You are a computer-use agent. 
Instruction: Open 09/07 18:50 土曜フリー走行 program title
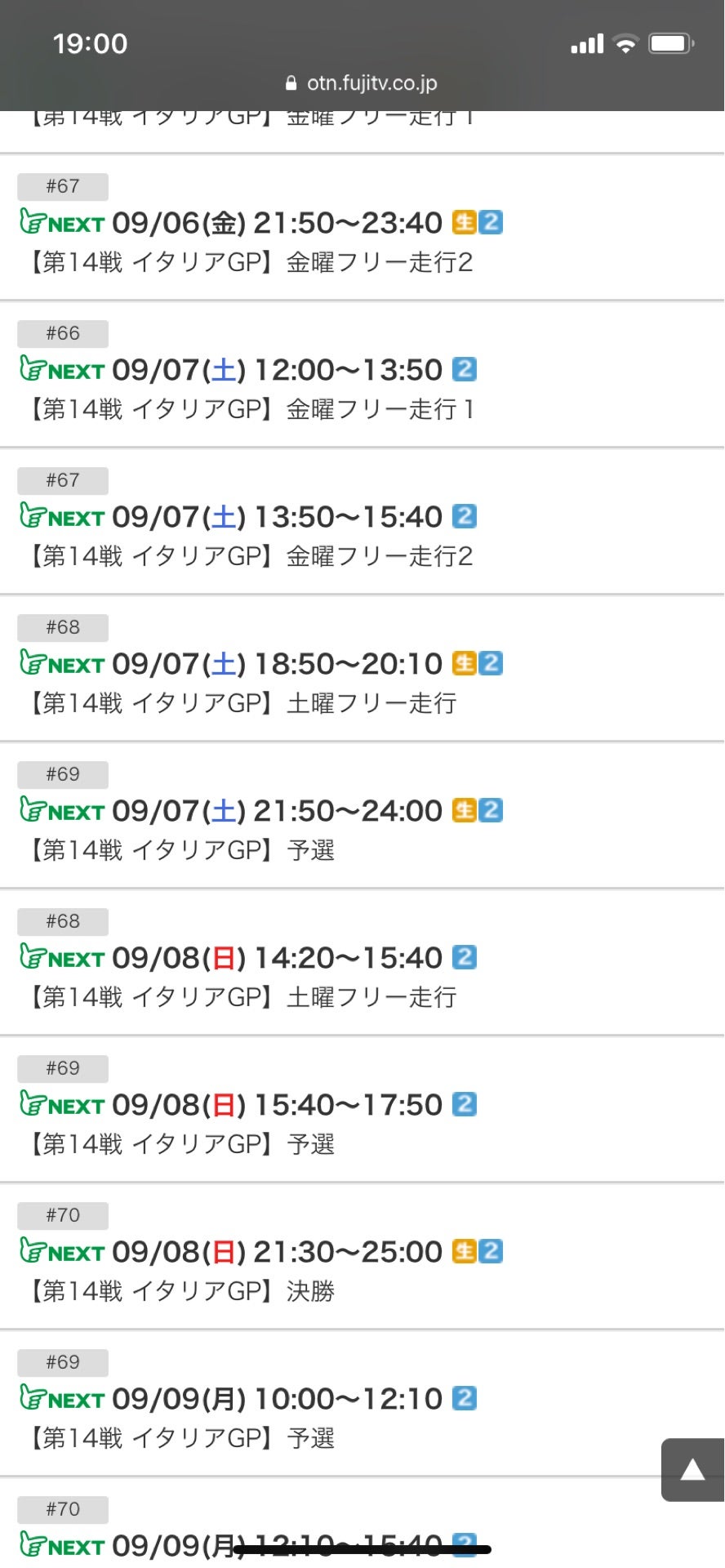pyautogui.click(x=242, y=703)
